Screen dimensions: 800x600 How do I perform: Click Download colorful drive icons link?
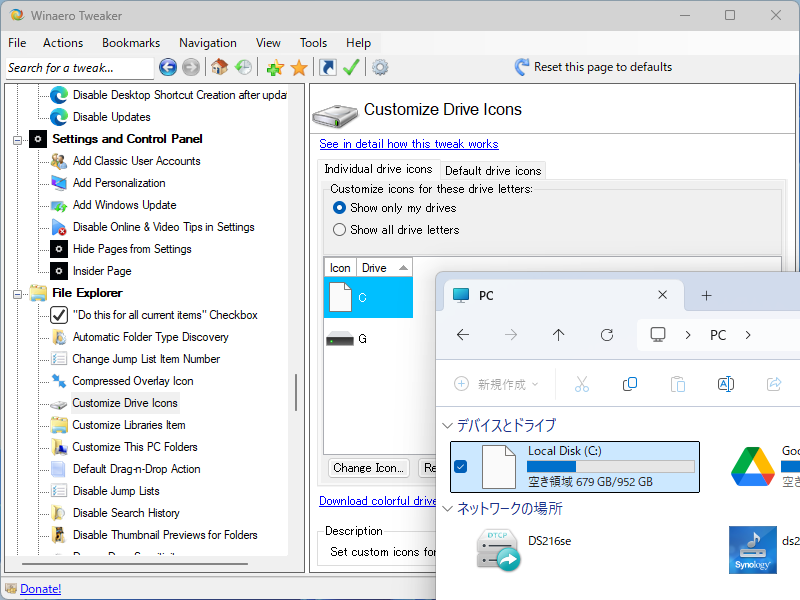coord(378,501)
